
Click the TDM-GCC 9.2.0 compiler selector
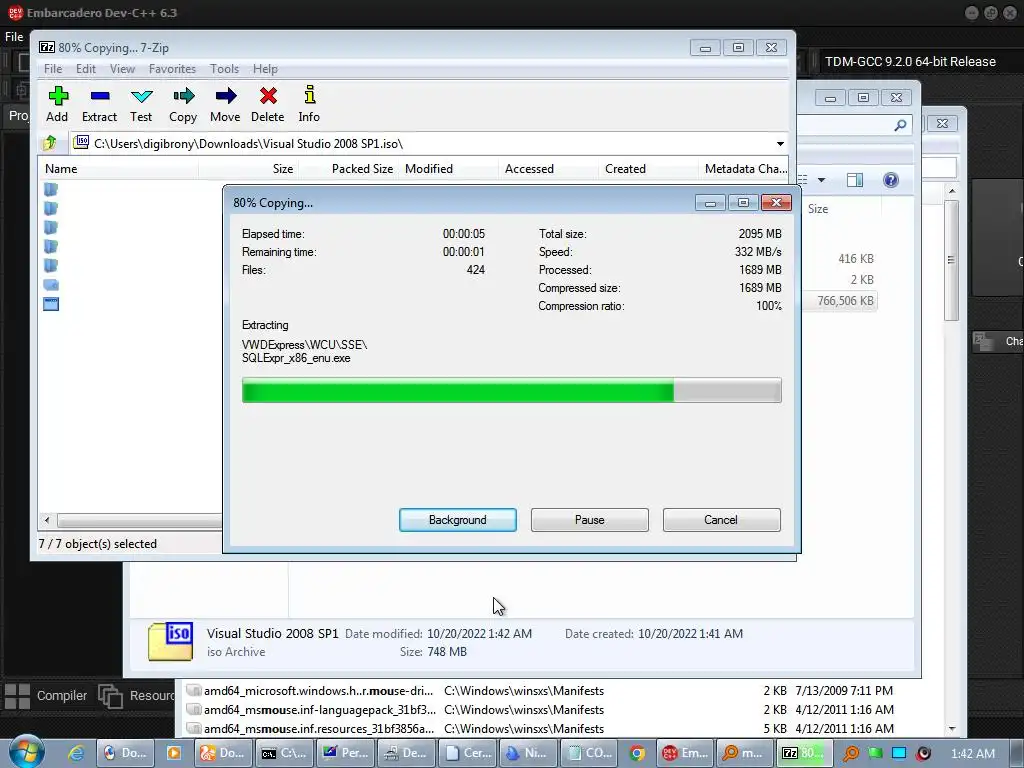[910, 61]
